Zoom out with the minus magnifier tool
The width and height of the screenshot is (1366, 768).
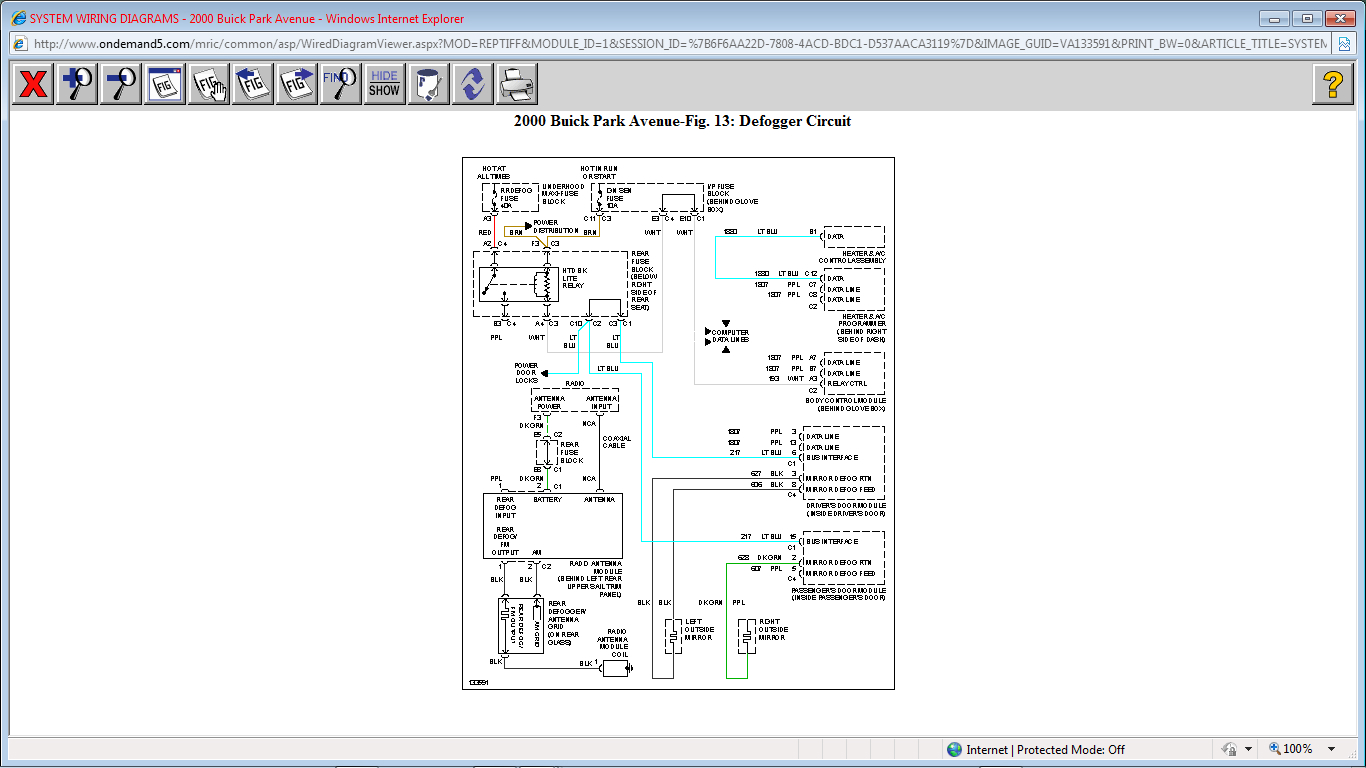(x=121, y=84)
